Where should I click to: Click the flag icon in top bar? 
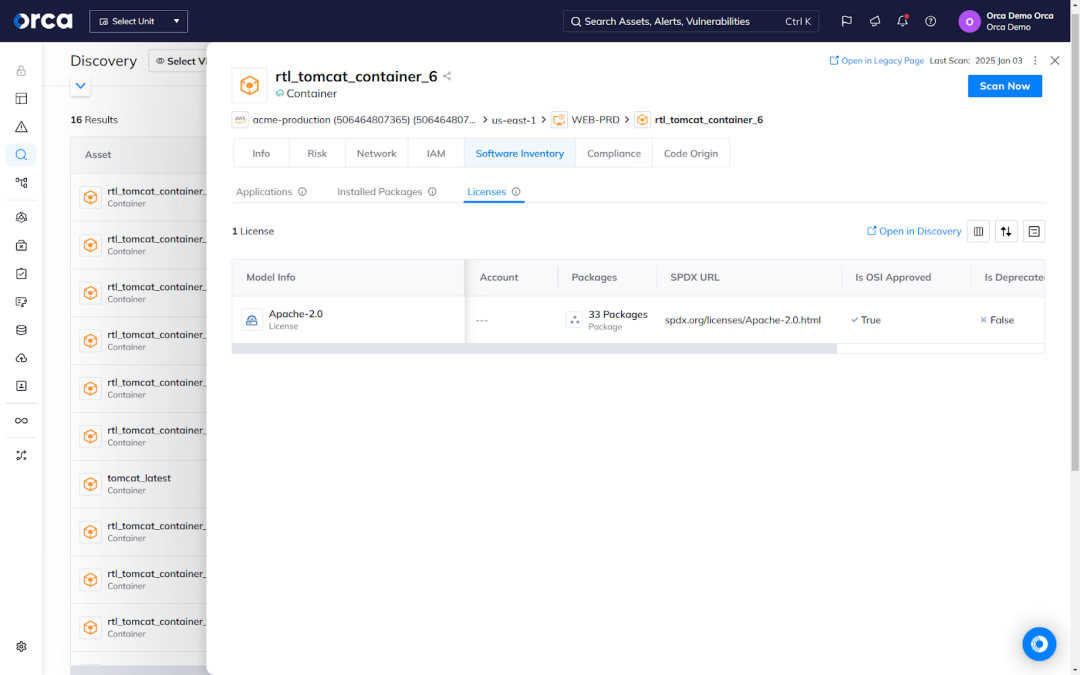(847, 21)
